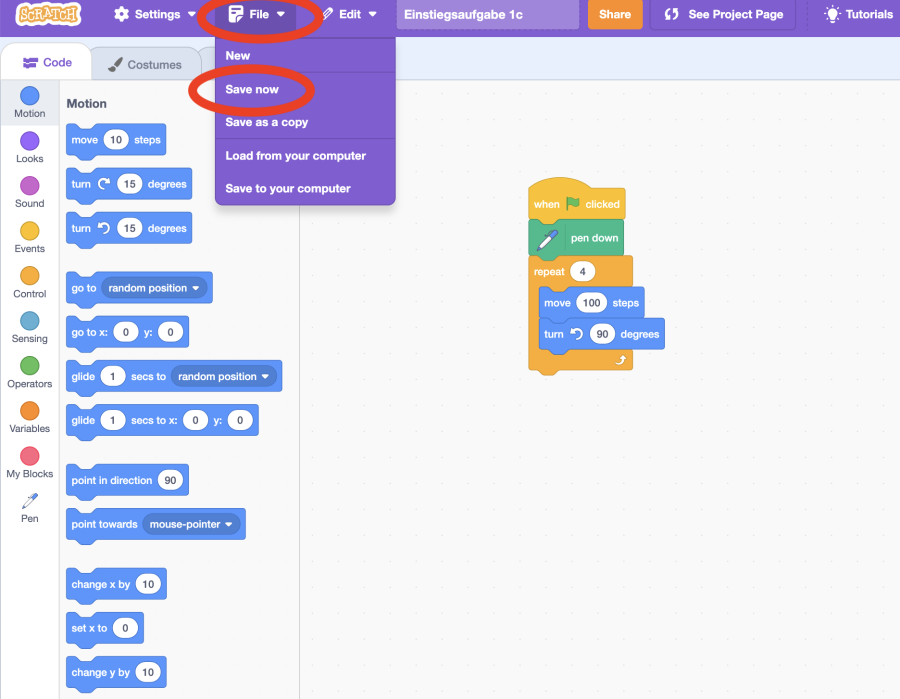Image resolution: width=900 pixels, height=699 pixels.
Task: Select the Pen extension category
Action: pos(30,501)
